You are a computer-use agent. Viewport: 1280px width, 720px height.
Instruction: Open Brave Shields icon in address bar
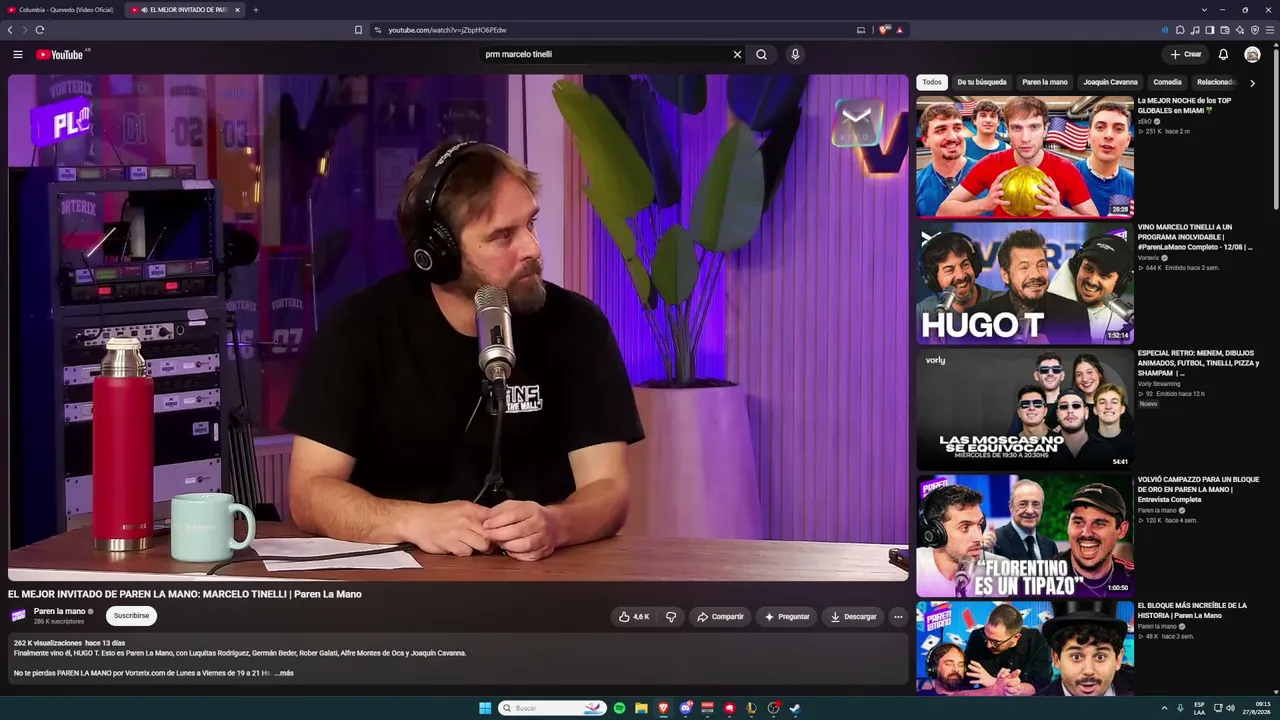pyautogui.click(x=884, y=30)
